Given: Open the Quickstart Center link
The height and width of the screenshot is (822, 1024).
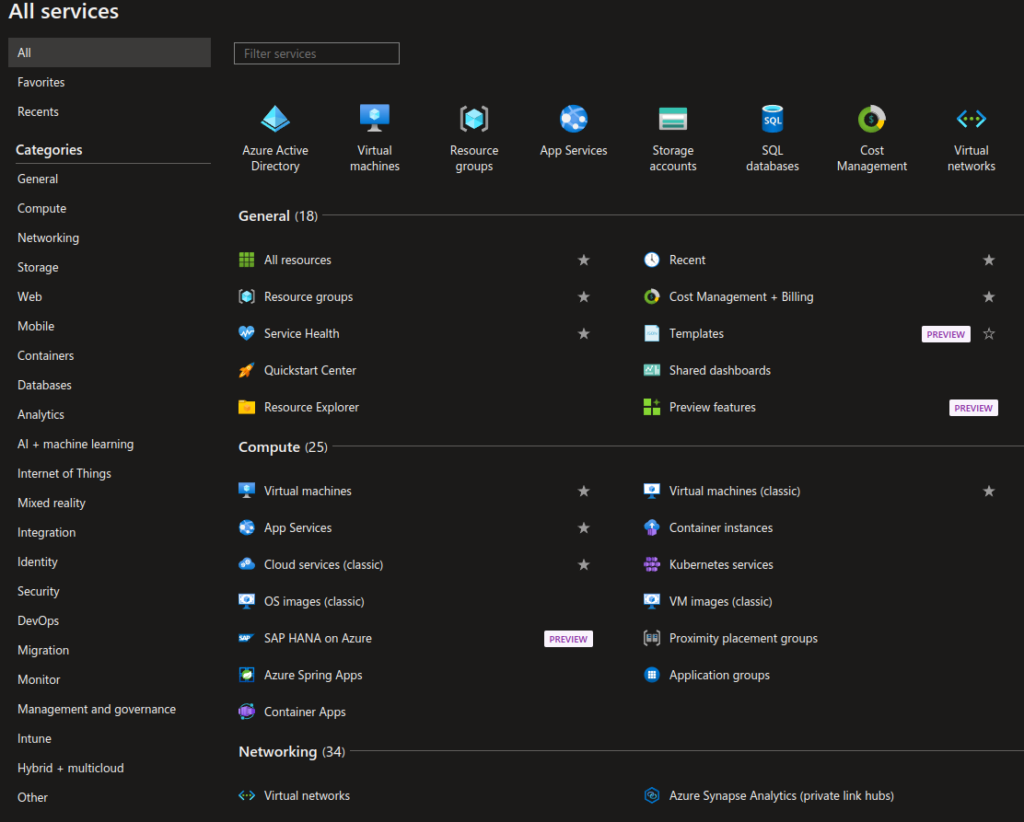Looking at the screenshot, I should tap(310, 370).
